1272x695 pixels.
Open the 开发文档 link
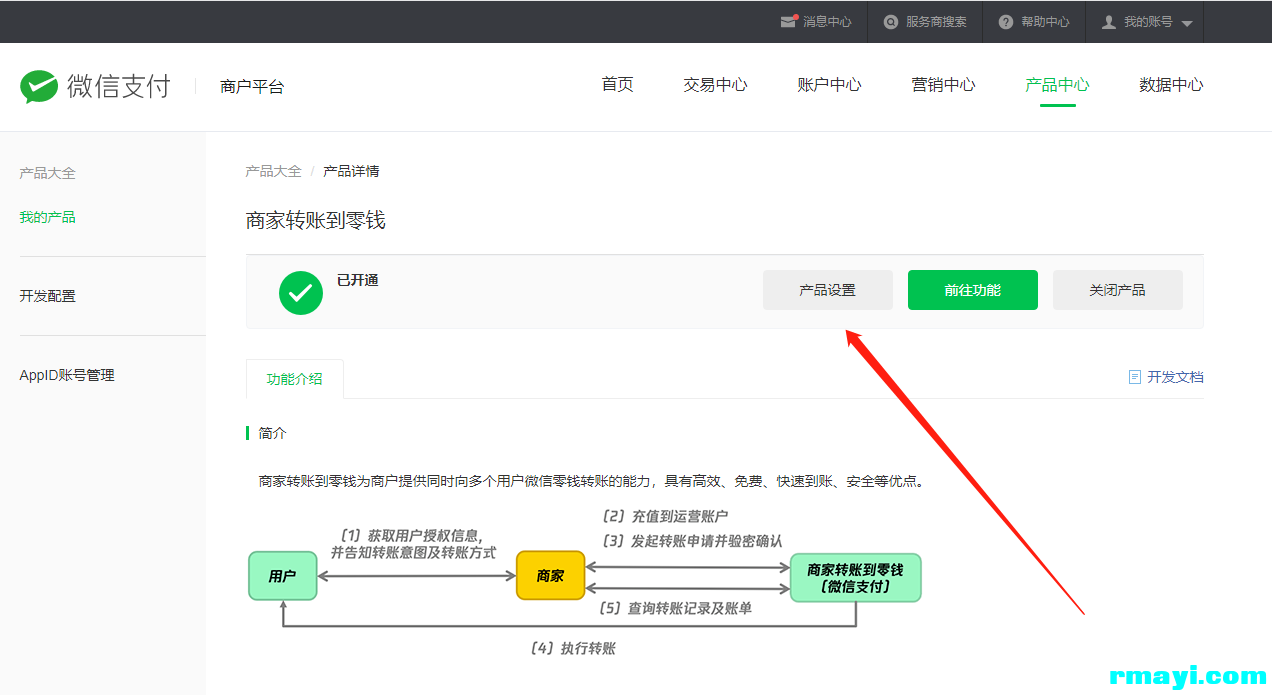coord(1175,377)
